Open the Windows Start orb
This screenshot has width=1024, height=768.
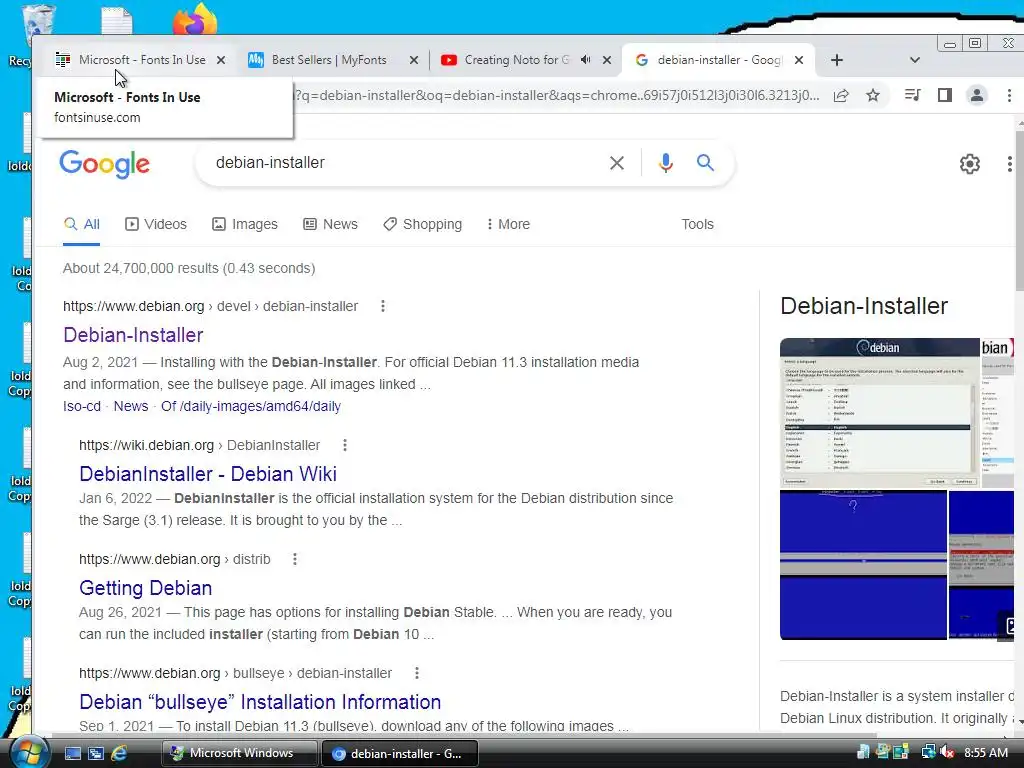[x=28, y=752]
